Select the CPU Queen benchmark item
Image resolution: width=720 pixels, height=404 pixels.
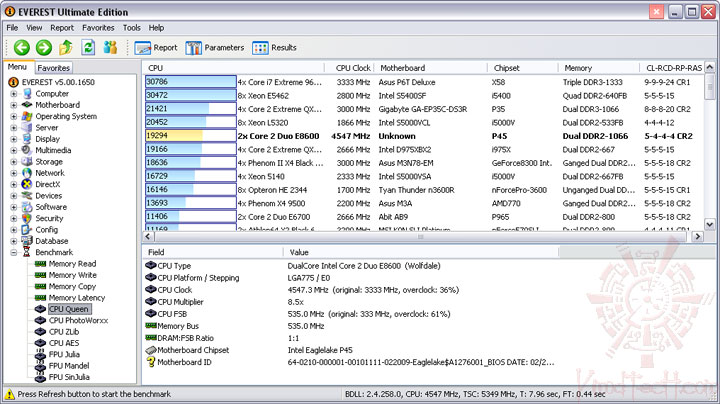[x=68, y=309]
